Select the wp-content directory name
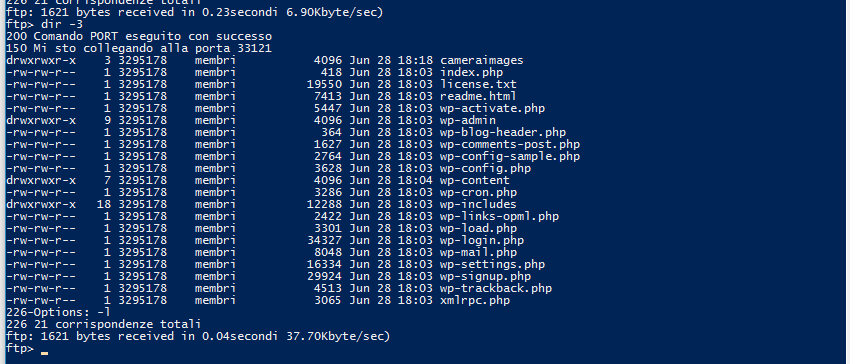850x364 pixels. (x=475, y=180)
